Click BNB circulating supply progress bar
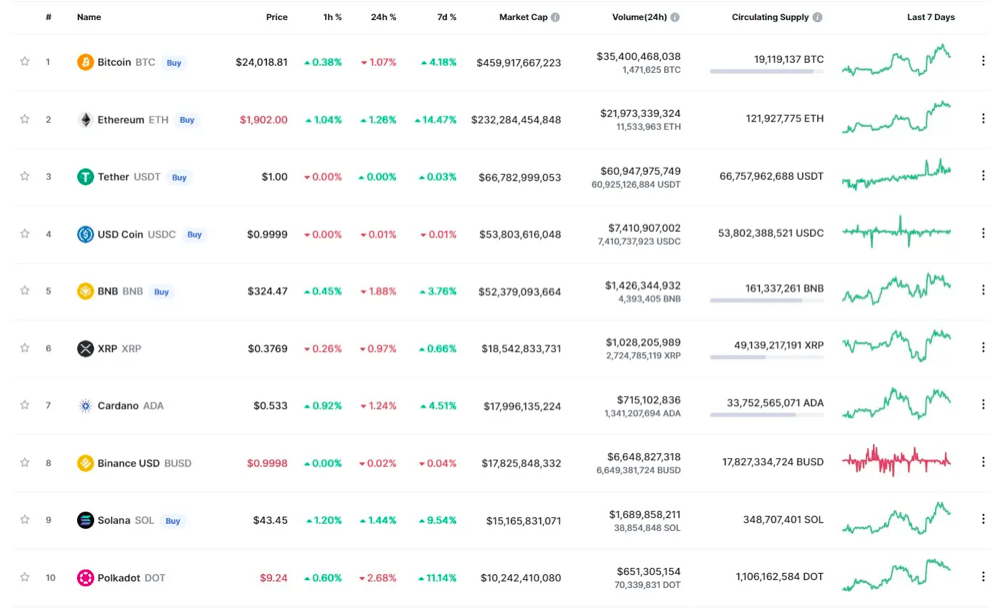This screenshot has width=1000, height=608. [x=767, y=300]
